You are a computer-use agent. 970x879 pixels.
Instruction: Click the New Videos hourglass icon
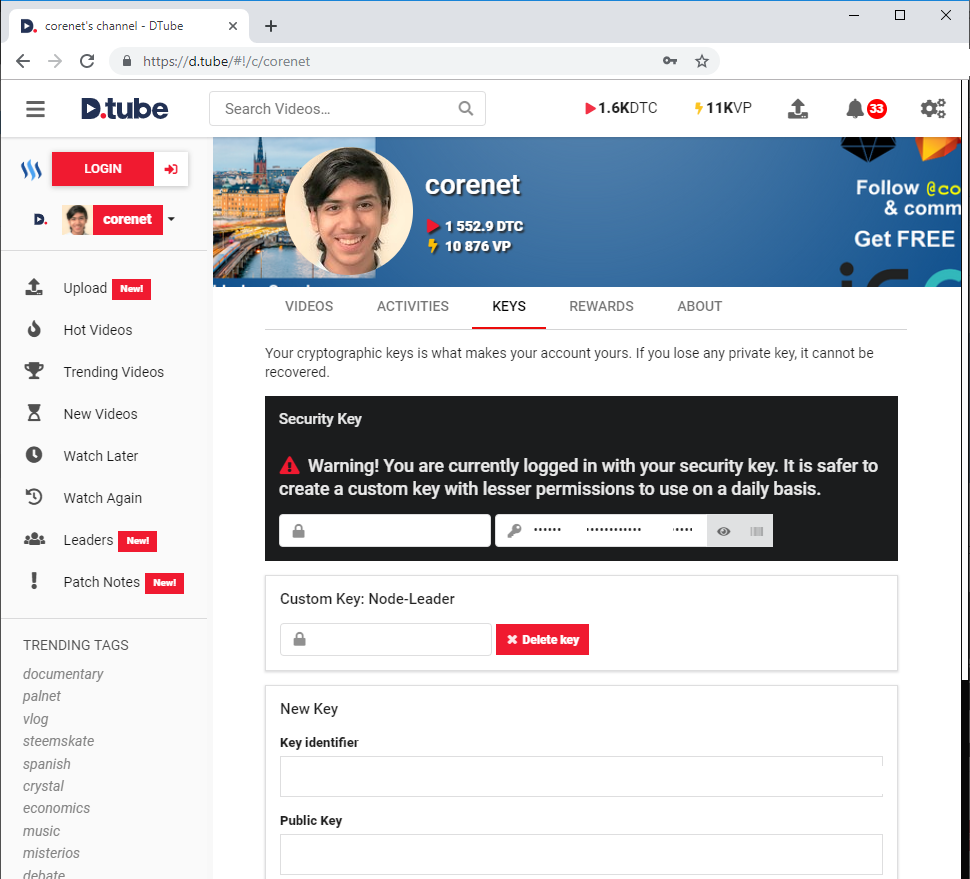point(34,413)
